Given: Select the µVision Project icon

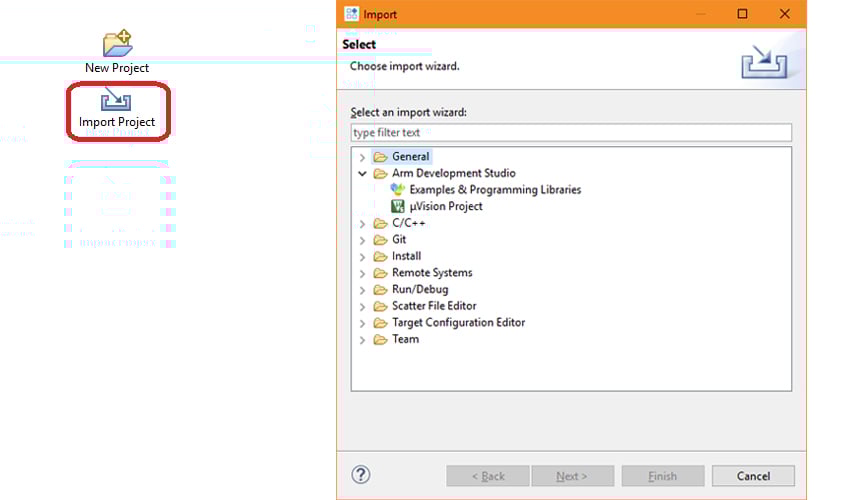Looking at the screenshot, I should [398, 206].
